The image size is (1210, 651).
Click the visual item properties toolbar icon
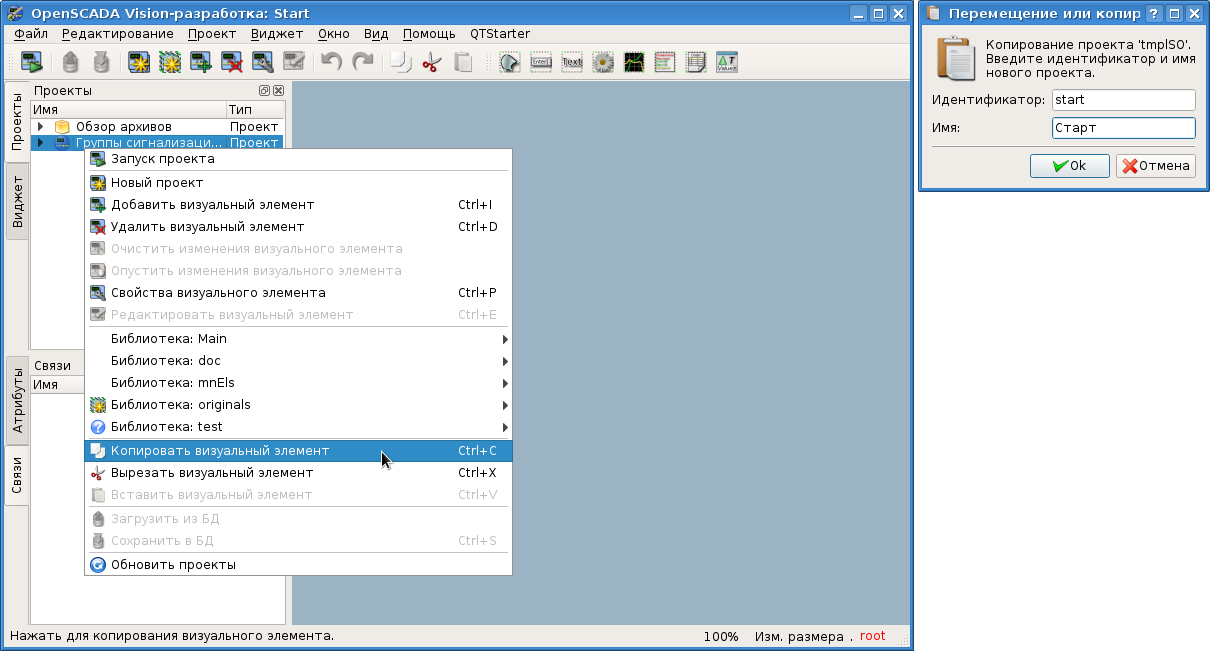[x=263, y=62]
